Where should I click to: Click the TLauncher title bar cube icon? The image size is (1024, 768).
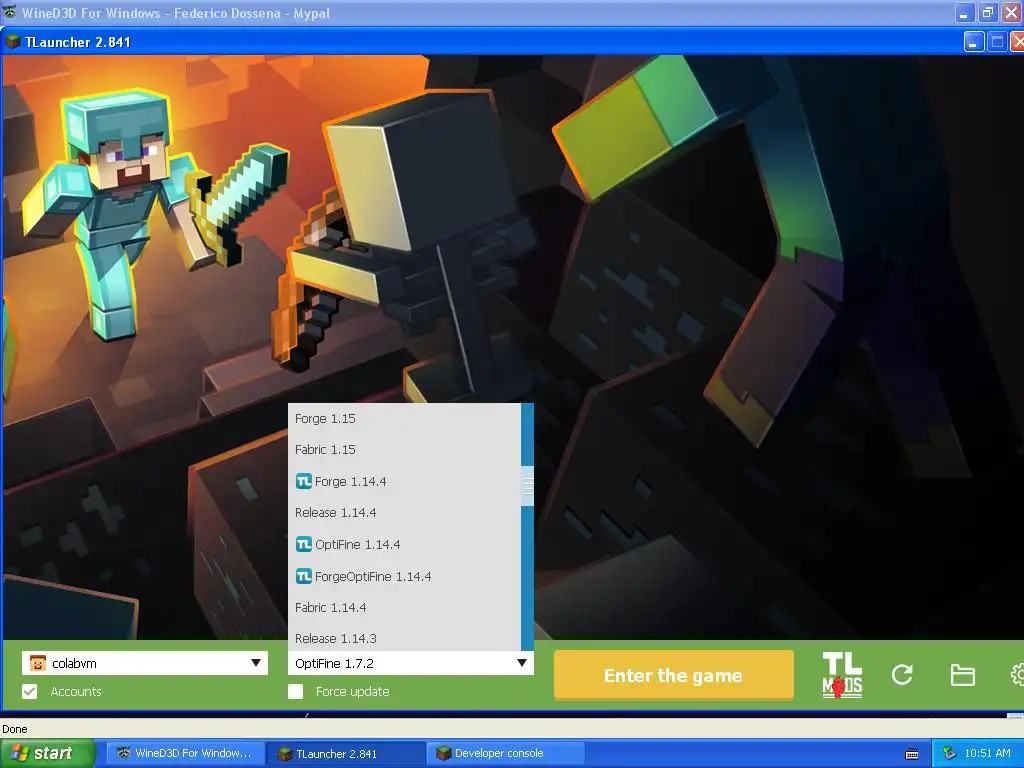pyautogui.click(x=12, y=42)
